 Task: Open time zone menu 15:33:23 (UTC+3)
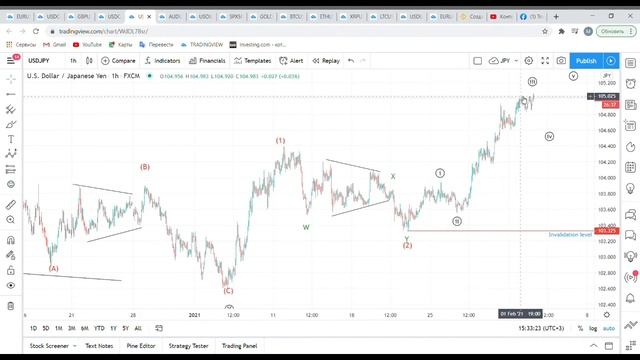tap(541, 328)
